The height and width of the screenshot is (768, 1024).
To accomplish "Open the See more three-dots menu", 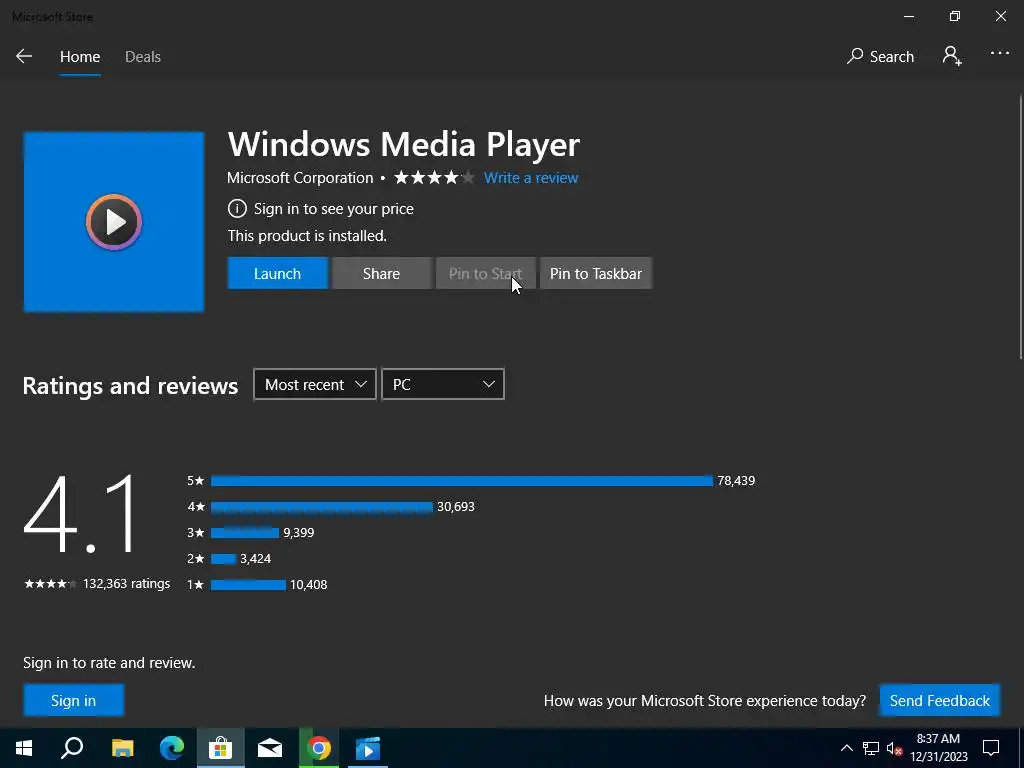I will tap(999, 54).
